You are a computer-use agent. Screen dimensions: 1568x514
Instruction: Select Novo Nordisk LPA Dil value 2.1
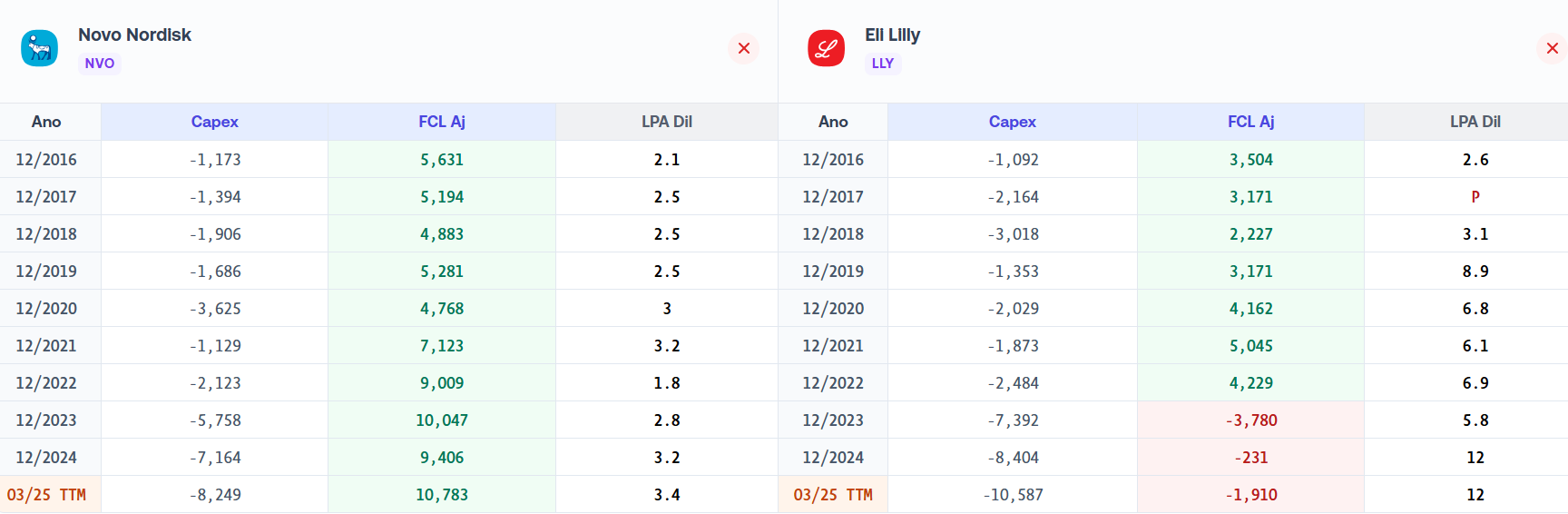click(667, 160)
